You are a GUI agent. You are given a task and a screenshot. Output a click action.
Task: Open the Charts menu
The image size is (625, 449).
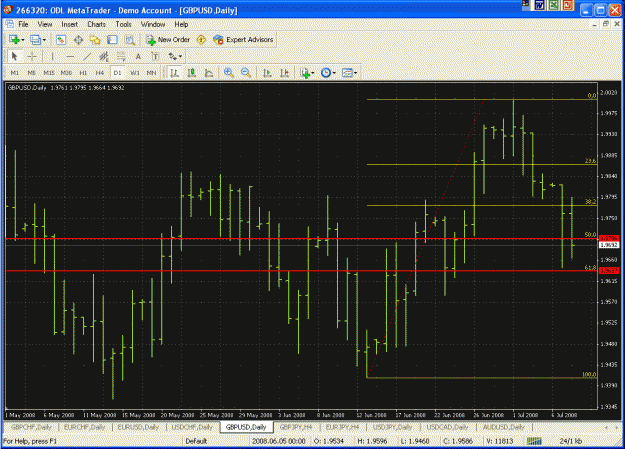(x=96, y=24)
